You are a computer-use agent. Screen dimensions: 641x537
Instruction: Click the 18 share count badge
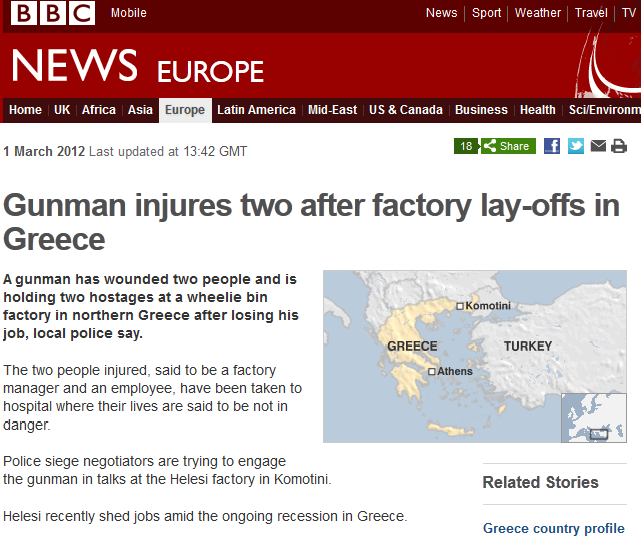click(x=466, y=146)
